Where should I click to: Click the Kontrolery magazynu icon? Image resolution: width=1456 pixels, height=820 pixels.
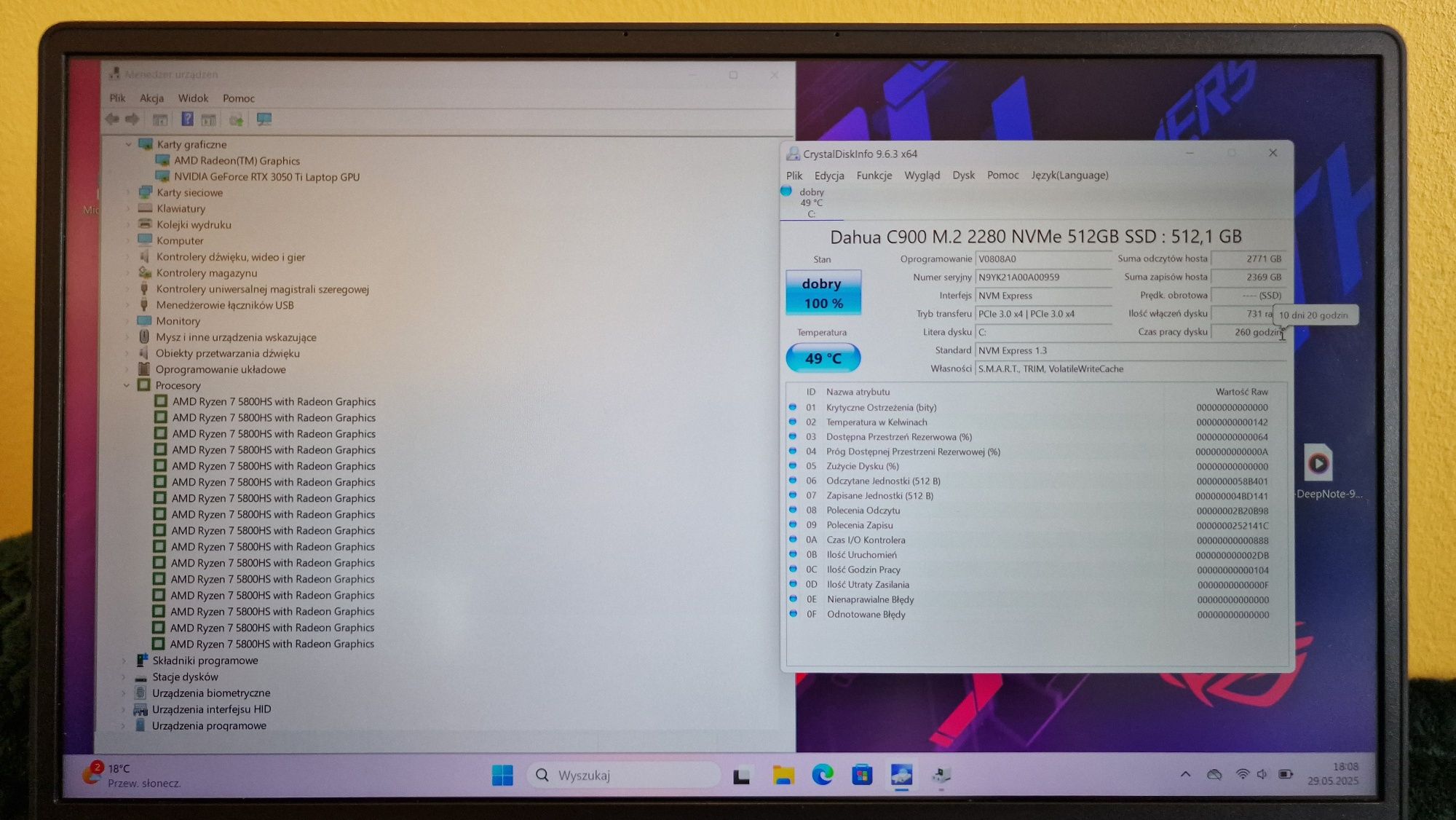coord(145,272)
